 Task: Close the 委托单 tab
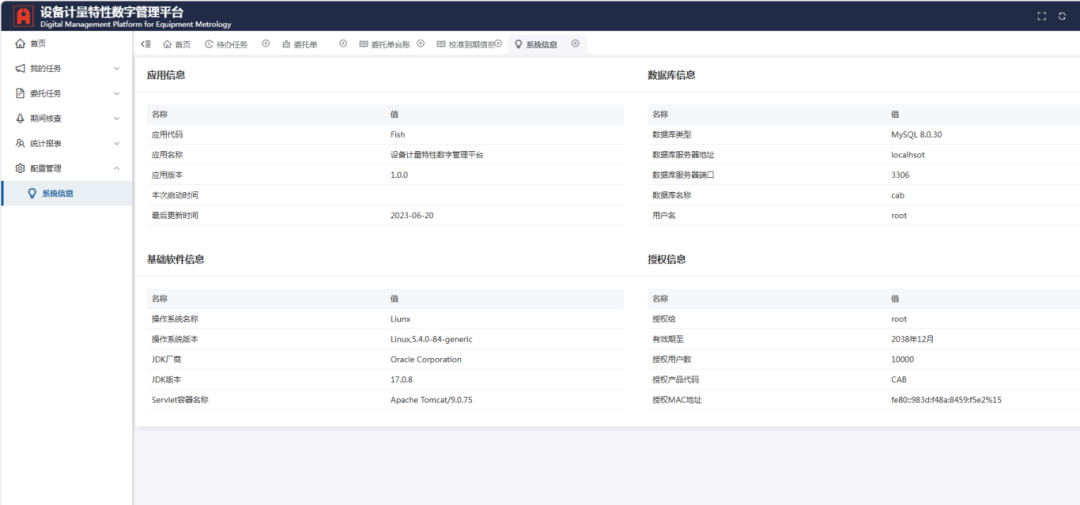(x=343, y=44)
